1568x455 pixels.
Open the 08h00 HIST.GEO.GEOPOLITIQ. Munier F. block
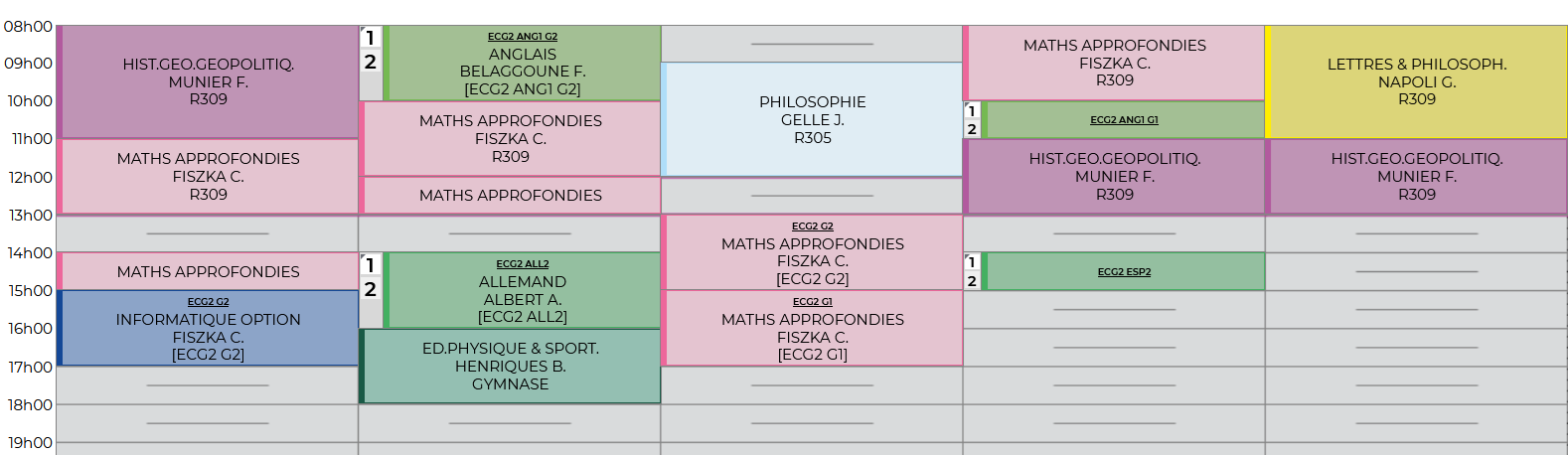(x=208, y=81)
